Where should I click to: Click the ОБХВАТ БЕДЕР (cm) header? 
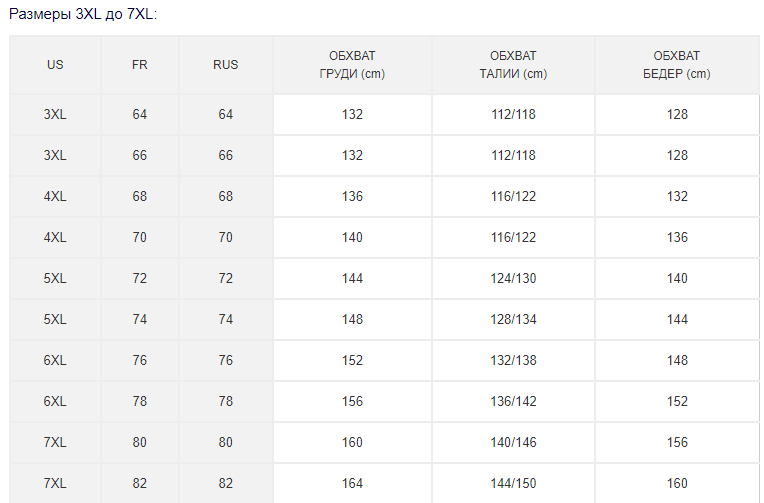(677, 65)
